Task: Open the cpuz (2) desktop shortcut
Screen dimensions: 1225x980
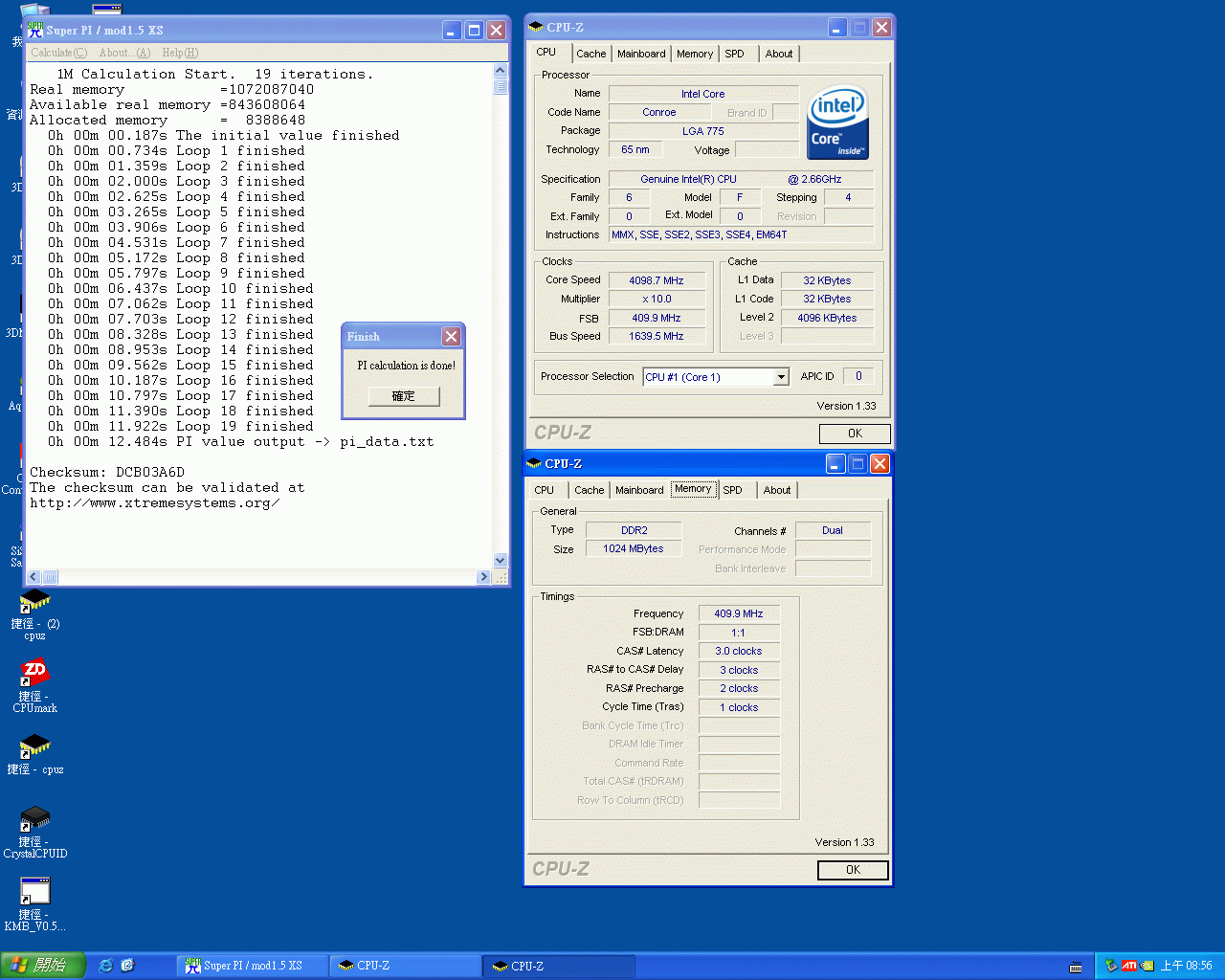Action: click(34, 612)
